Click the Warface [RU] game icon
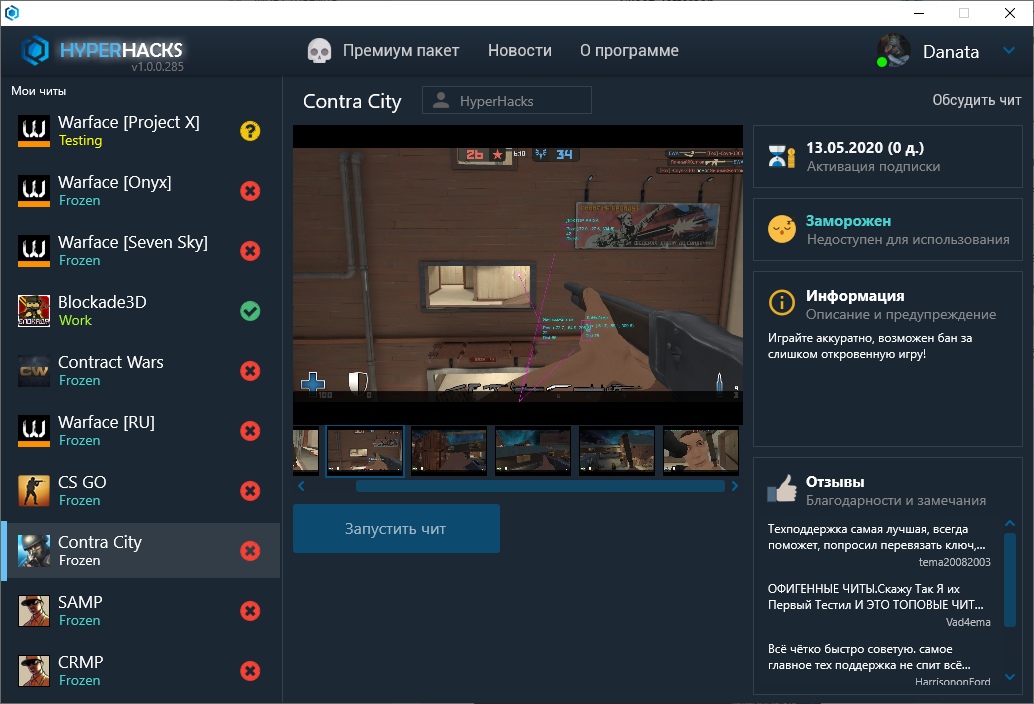Screen dimensions: 1034x704 tap(34, 430)
